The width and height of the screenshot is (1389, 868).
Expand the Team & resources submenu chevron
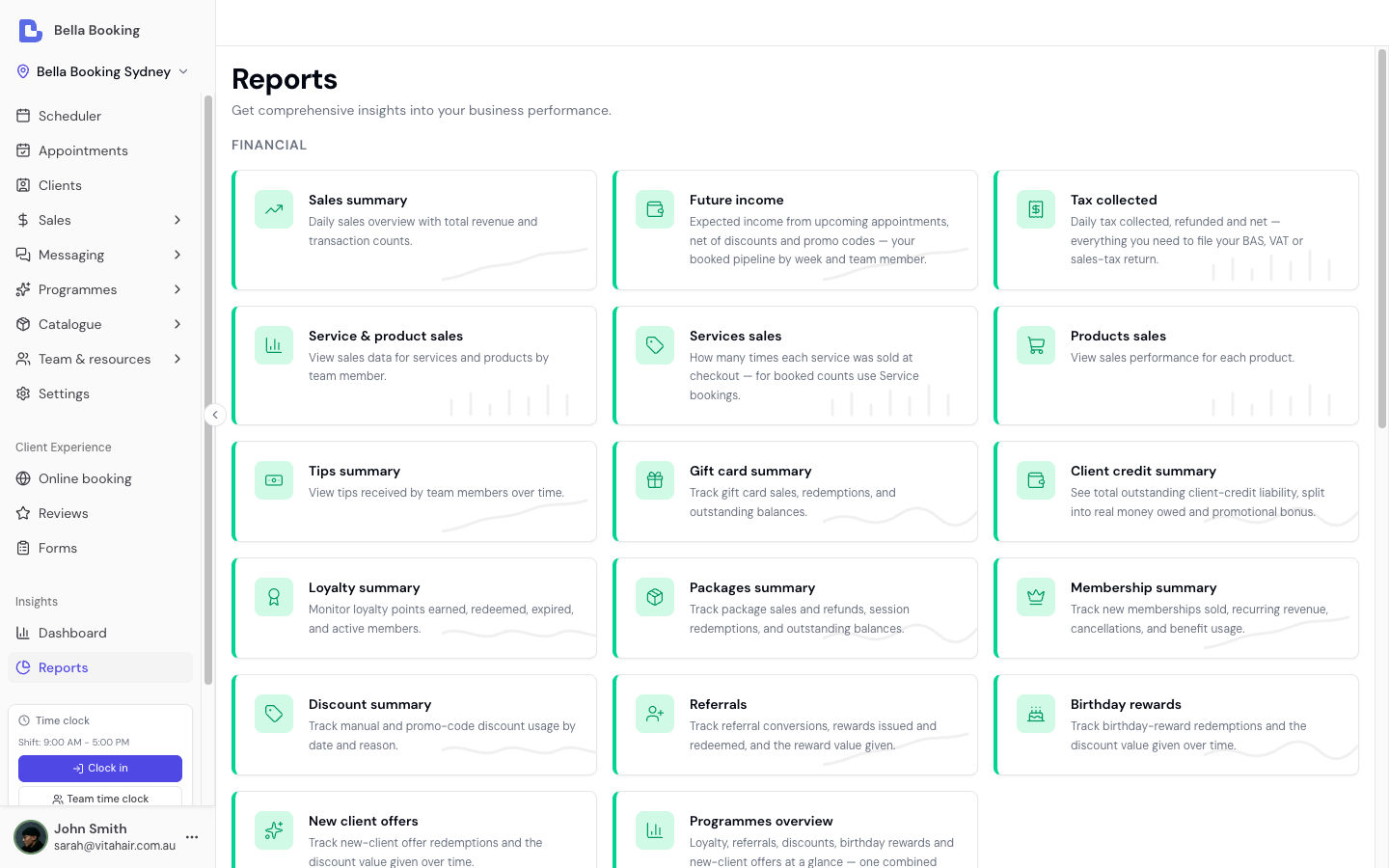tap(177, 359)
